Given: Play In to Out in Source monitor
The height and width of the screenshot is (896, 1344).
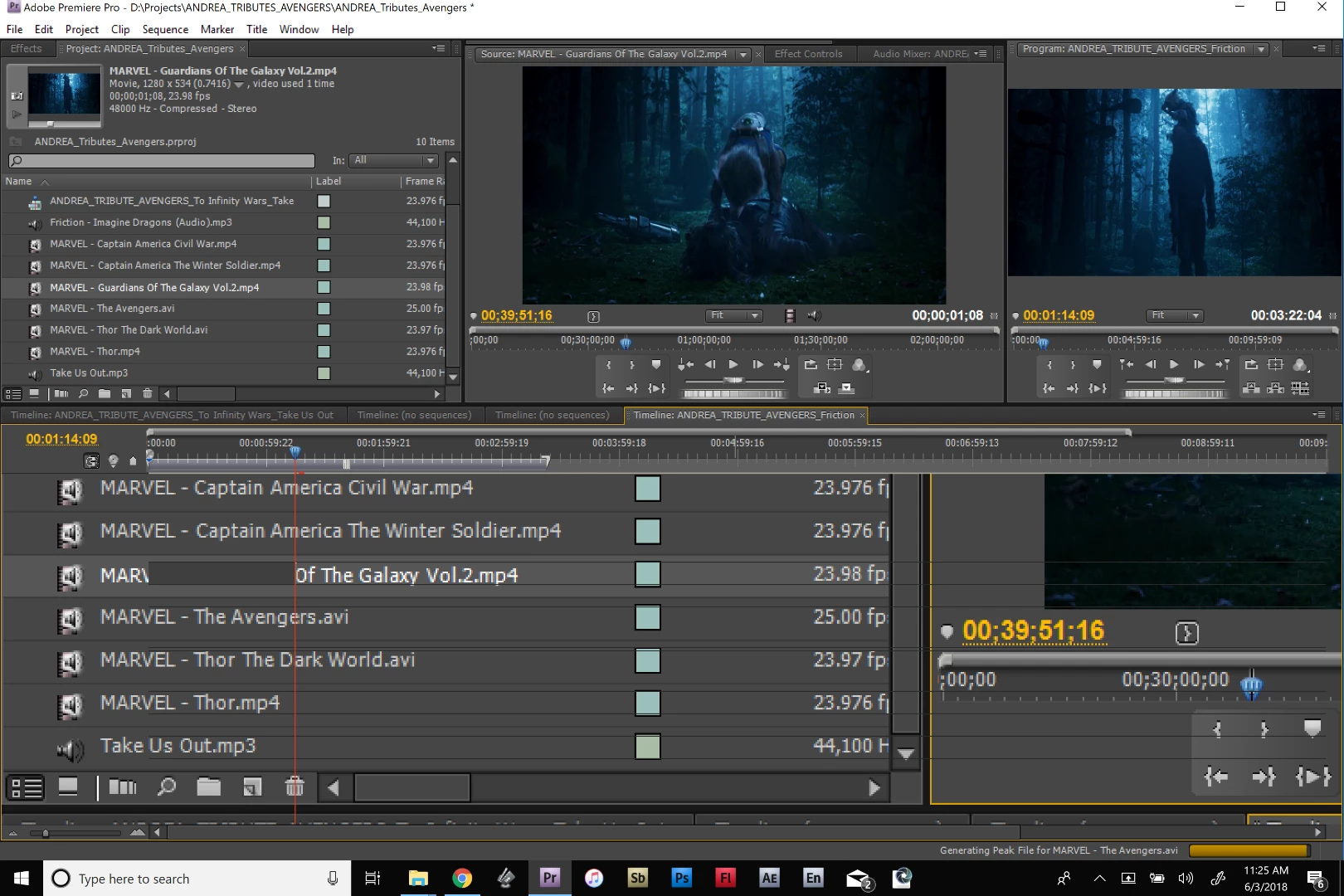Looking at the screenshot, I should tap(657, 387).
